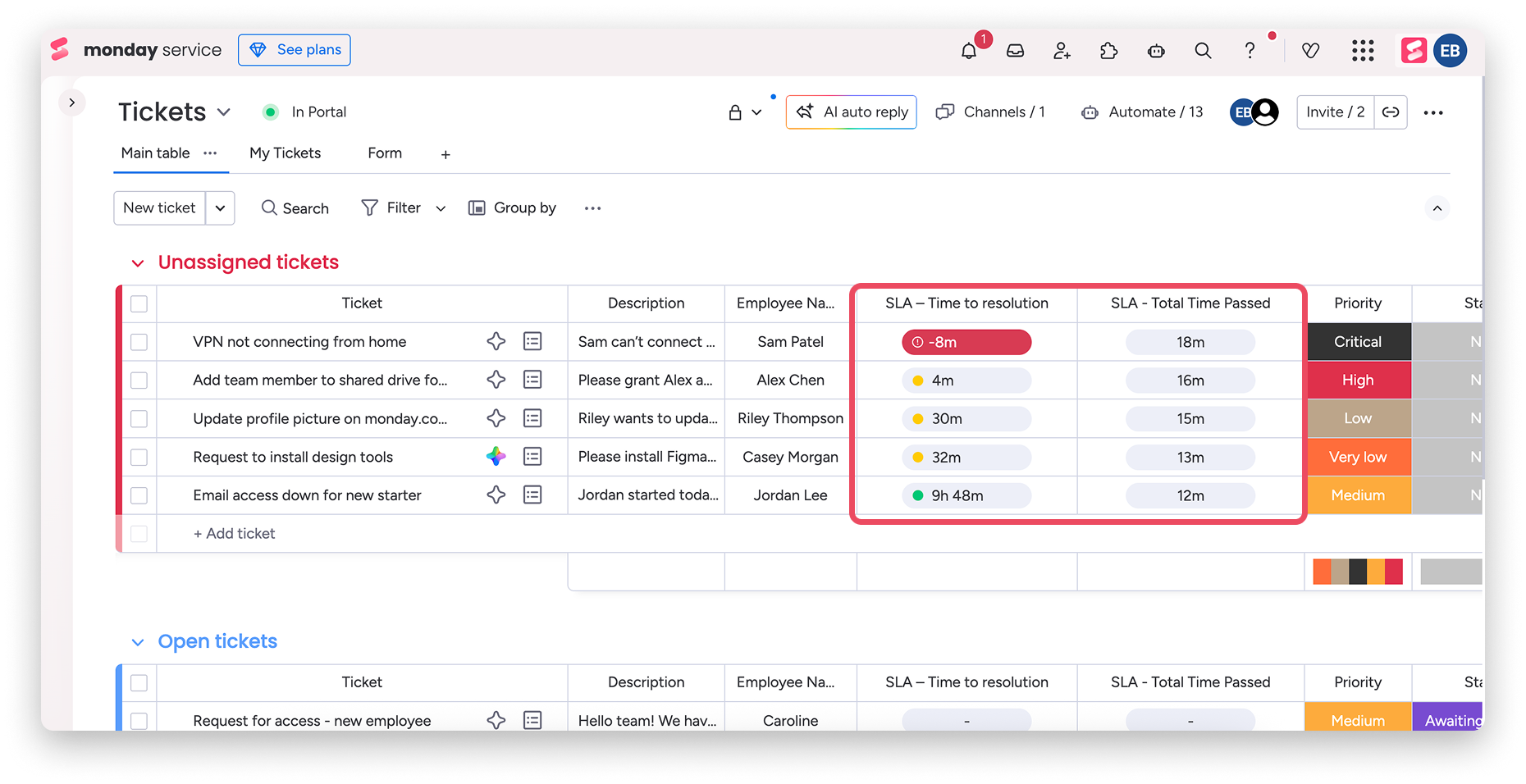The width and height of the screenshot is (1526, 784).
Task: Click the Low priority cell
Action: [1358, 419]
